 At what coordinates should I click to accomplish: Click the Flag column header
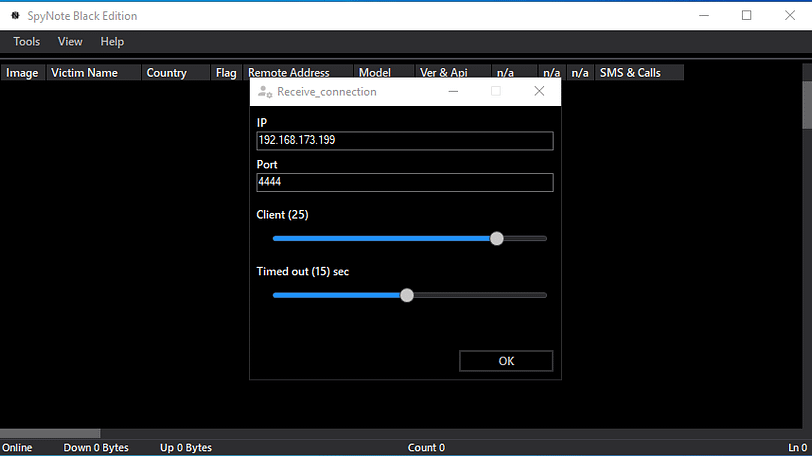(226, 72)
